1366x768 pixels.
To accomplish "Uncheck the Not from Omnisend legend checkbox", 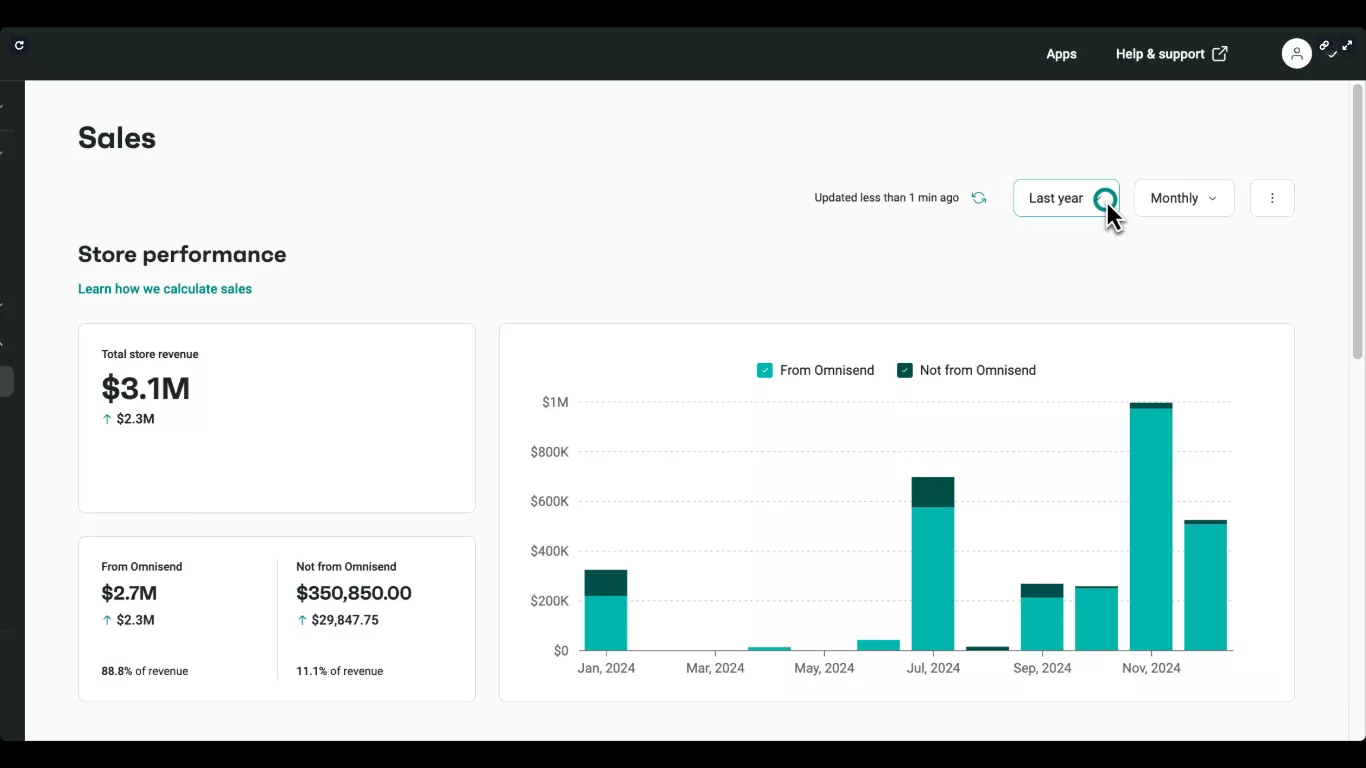I will coord(905,370).
